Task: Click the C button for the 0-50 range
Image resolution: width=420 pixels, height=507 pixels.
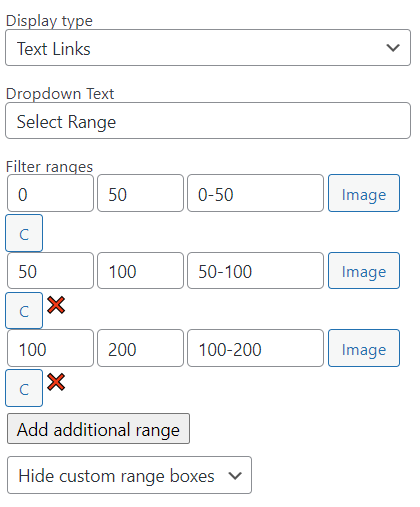Action: [x=24, y=233]
